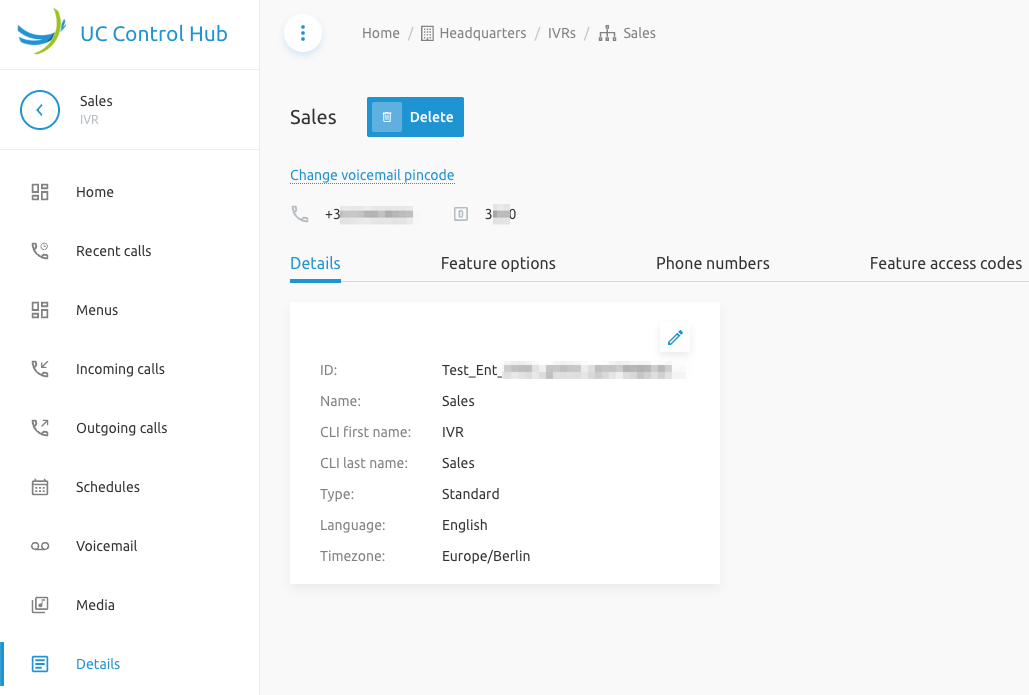Image resolution: width=1029 pixels, height=695 pixels.
Task: Click Change voicemail pincode link
Action: click(x=372, y=175)
